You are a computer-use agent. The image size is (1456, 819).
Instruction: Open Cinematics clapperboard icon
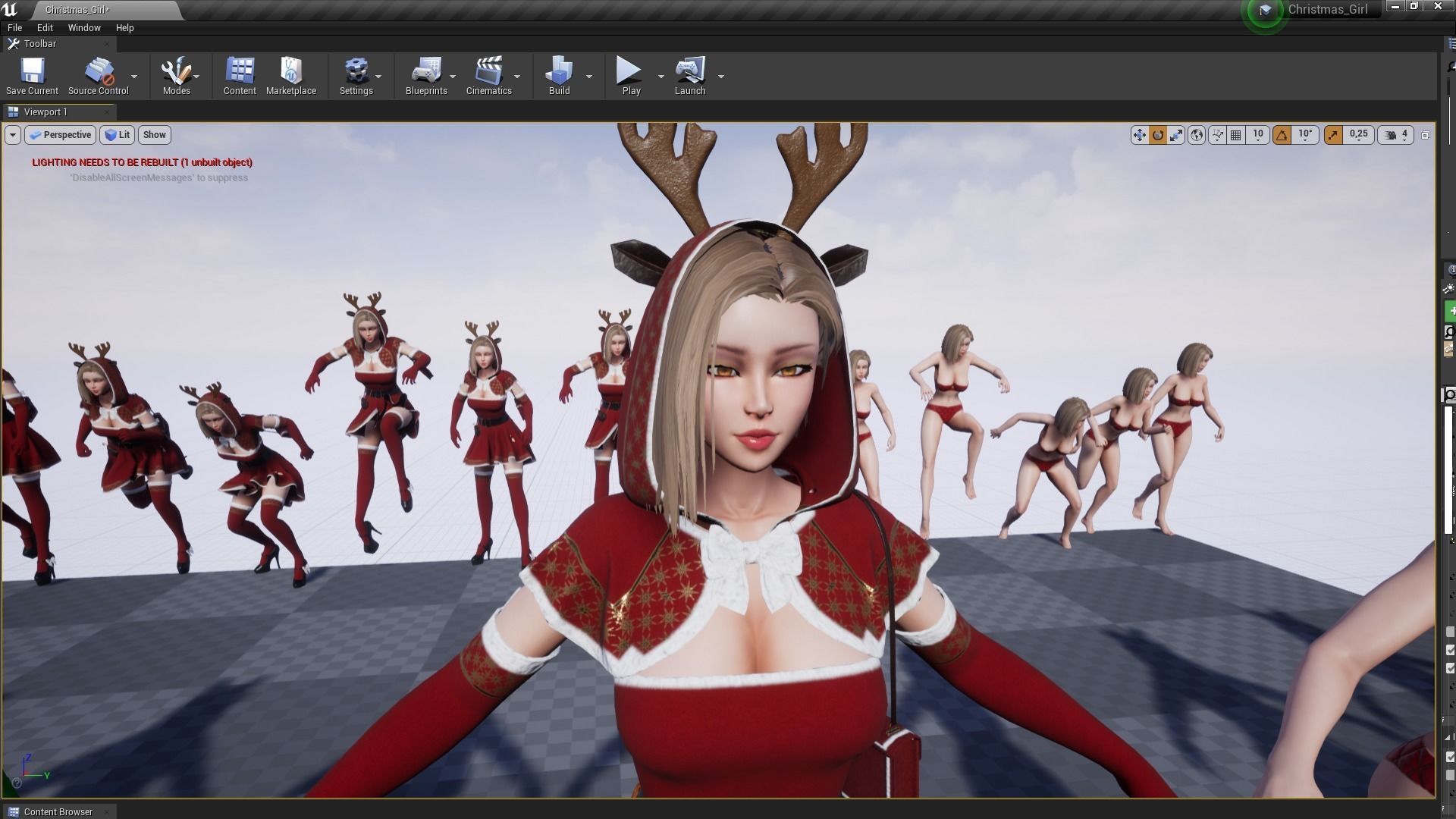click(x=488, y=71)
